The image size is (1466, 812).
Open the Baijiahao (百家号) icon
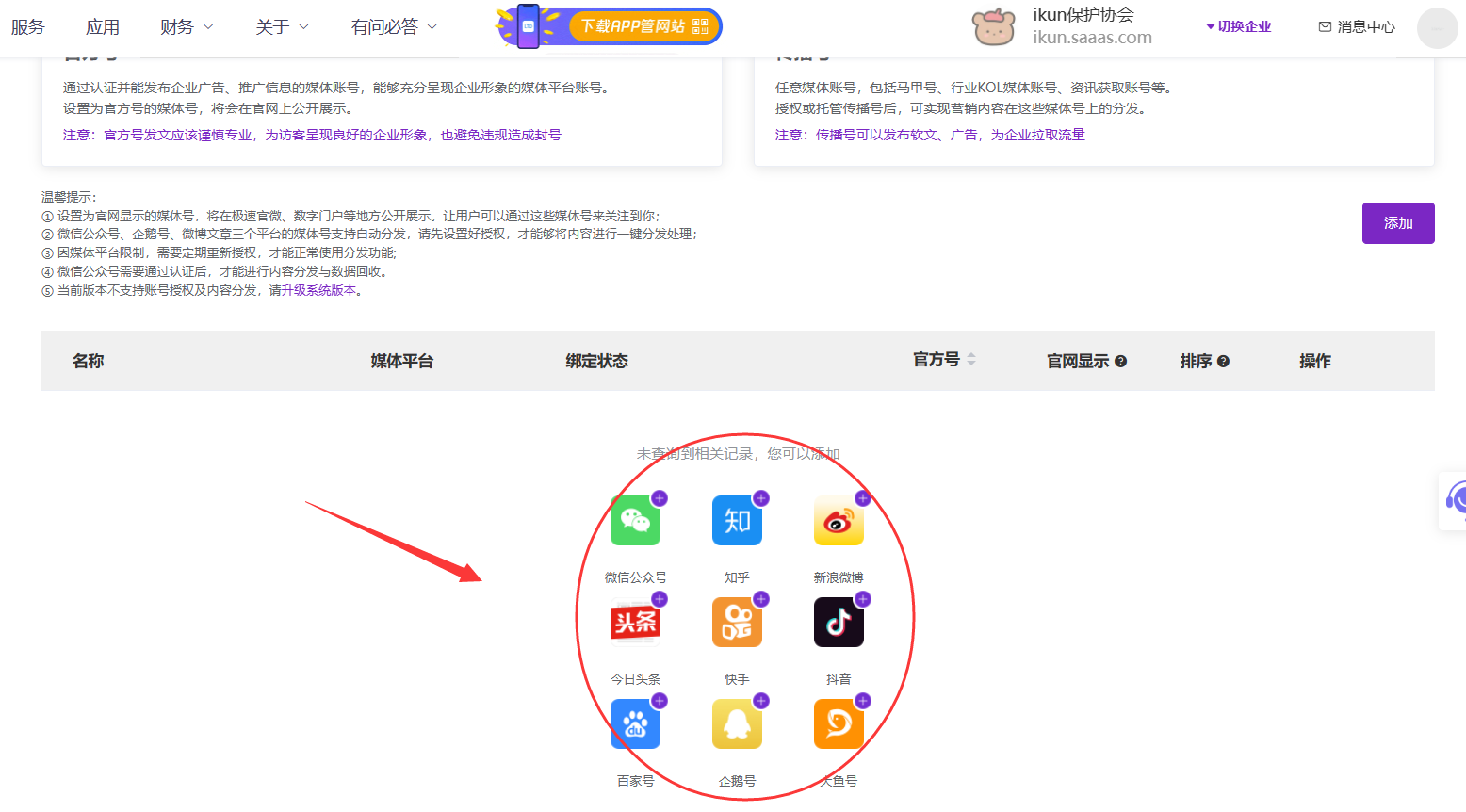click(635, 724)
